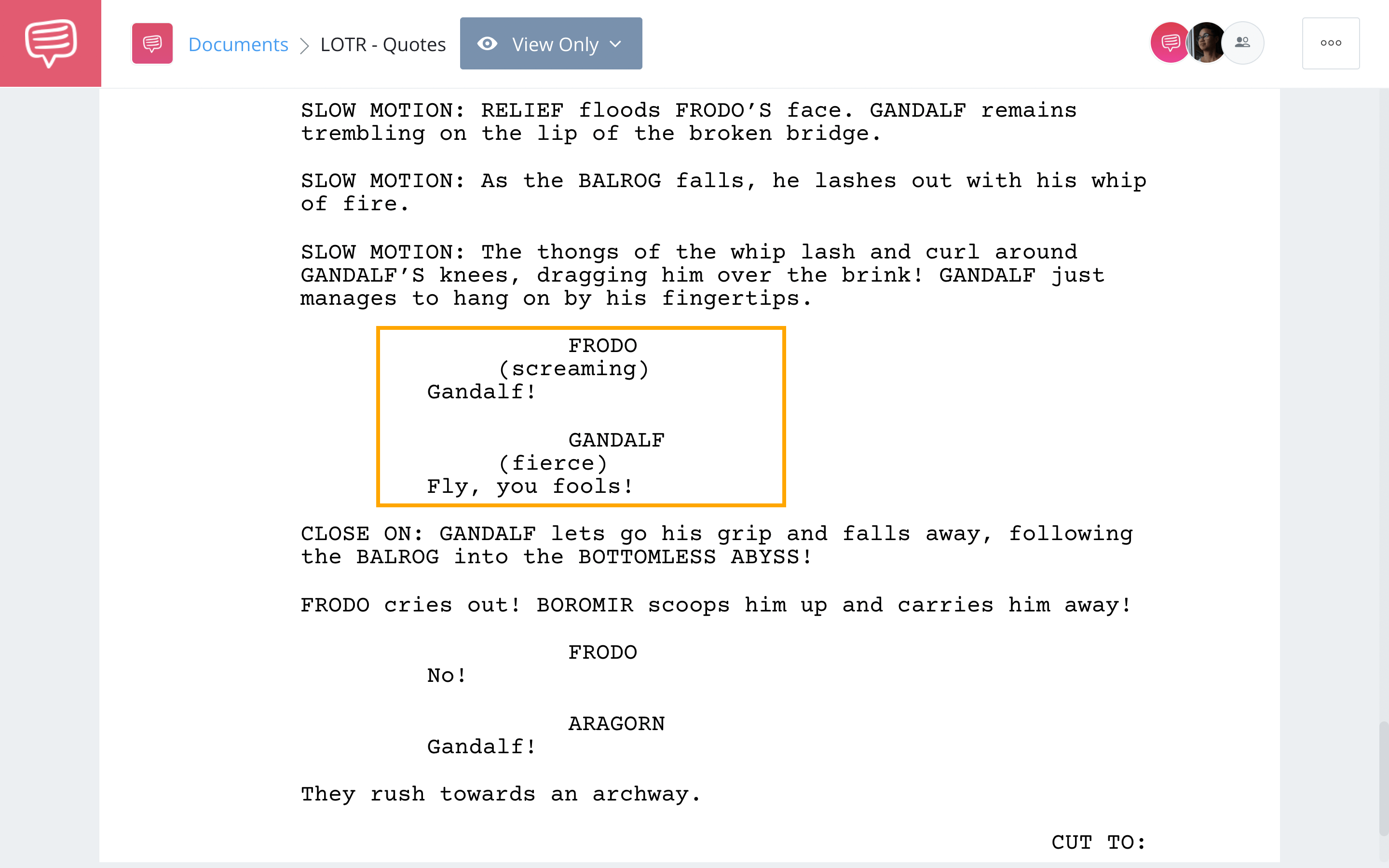The width and height of the screenshot is (1389, 868).
Task: Click the Documents icon in breadcrumb
Action: point(152,44)
